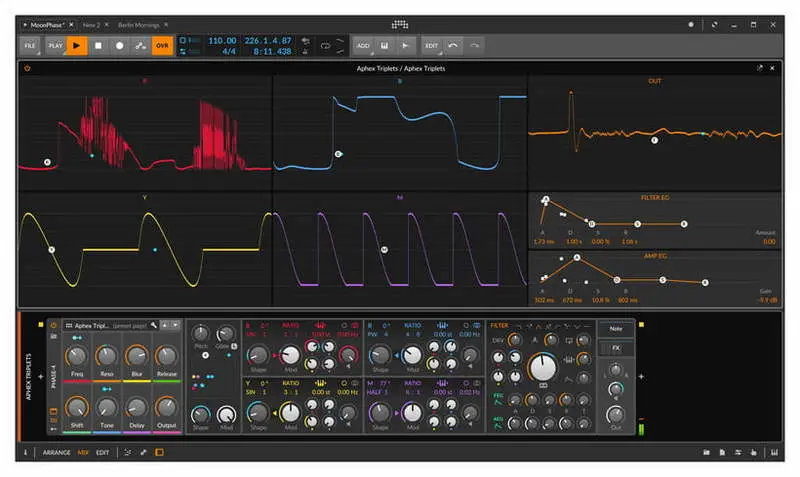Toggle the OVR overdub button

(162, 45)
